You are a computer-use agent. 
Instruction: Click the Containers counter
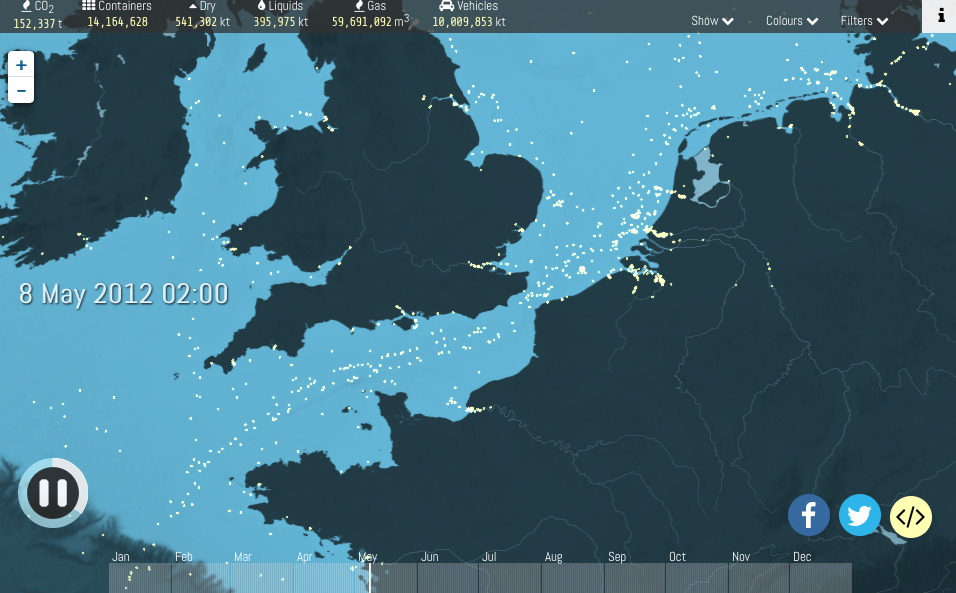click(x=117, y=14)
